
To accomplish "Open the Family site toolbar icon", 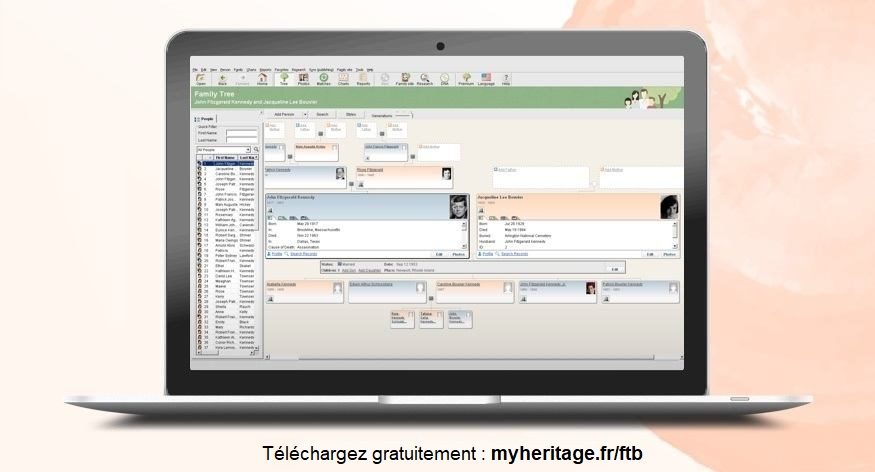I will point(405,79).
